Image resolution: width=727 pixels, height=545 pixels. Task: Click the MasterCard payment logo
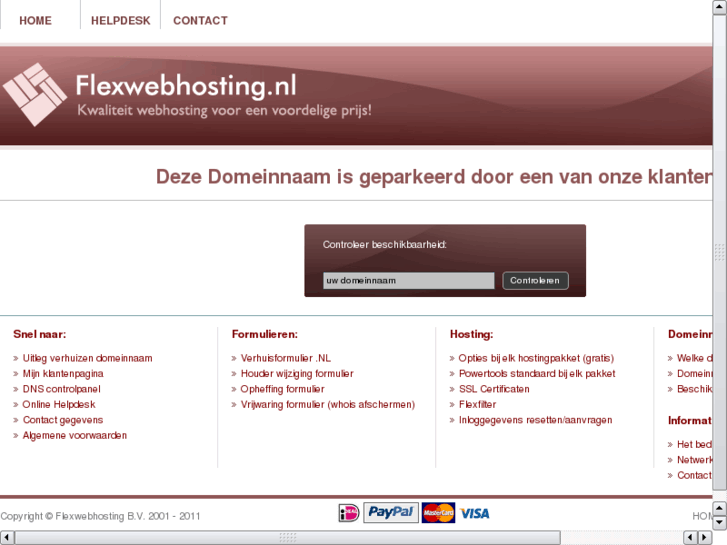tap(438, 513)
